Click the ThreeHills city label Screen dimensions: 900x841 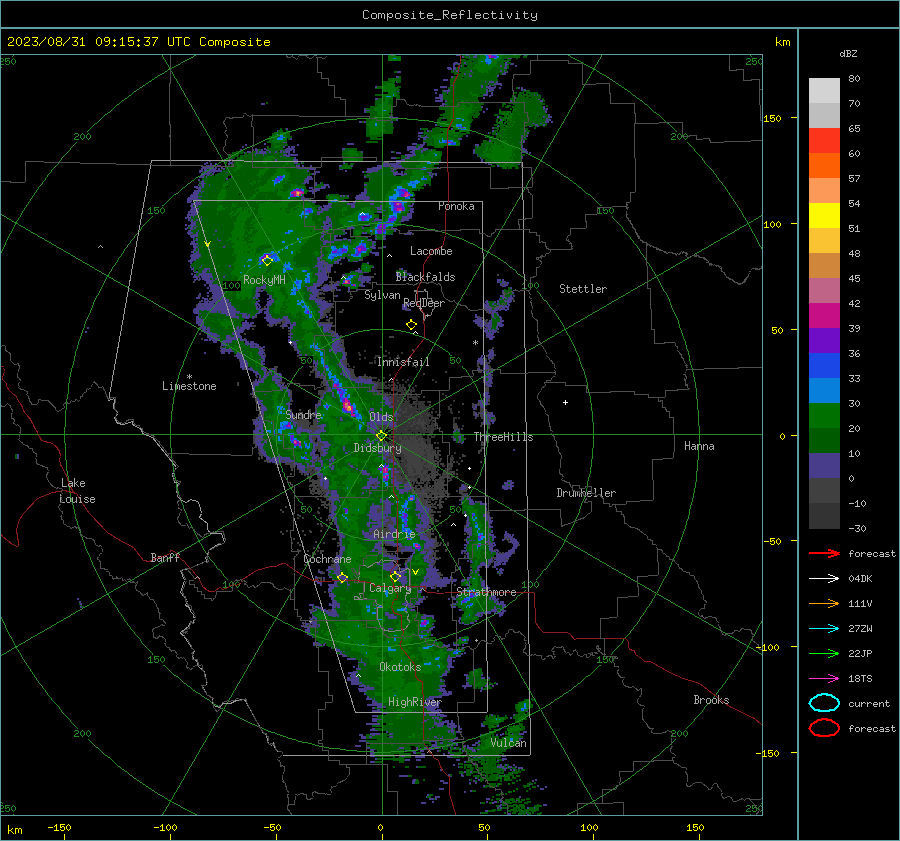(503, 437)
